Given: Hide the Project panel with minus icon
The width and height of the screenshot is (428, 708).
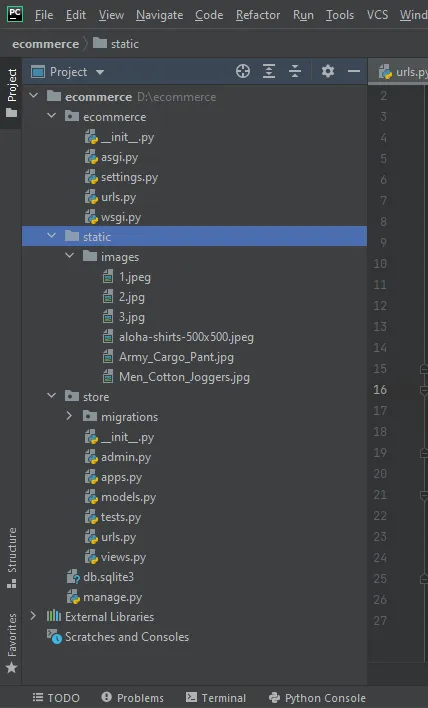Looking at the screenshot, I should [354, 71].
